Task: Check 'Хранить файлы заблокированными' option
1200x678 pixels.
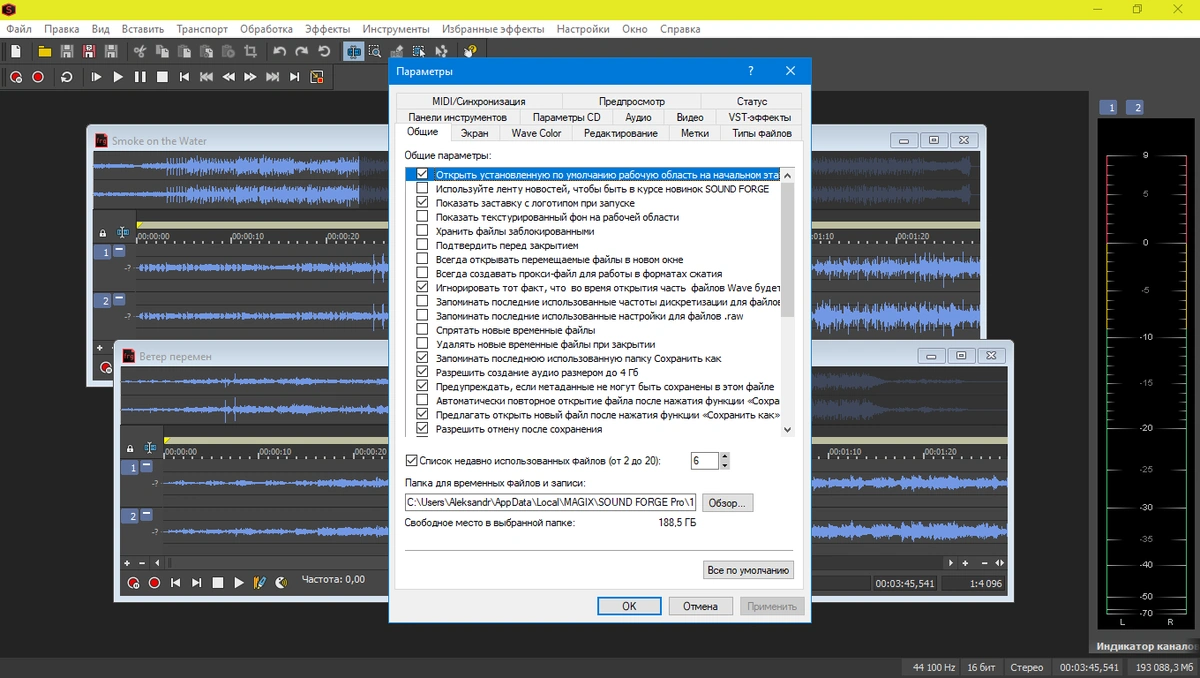Action: tap(422, 231)
